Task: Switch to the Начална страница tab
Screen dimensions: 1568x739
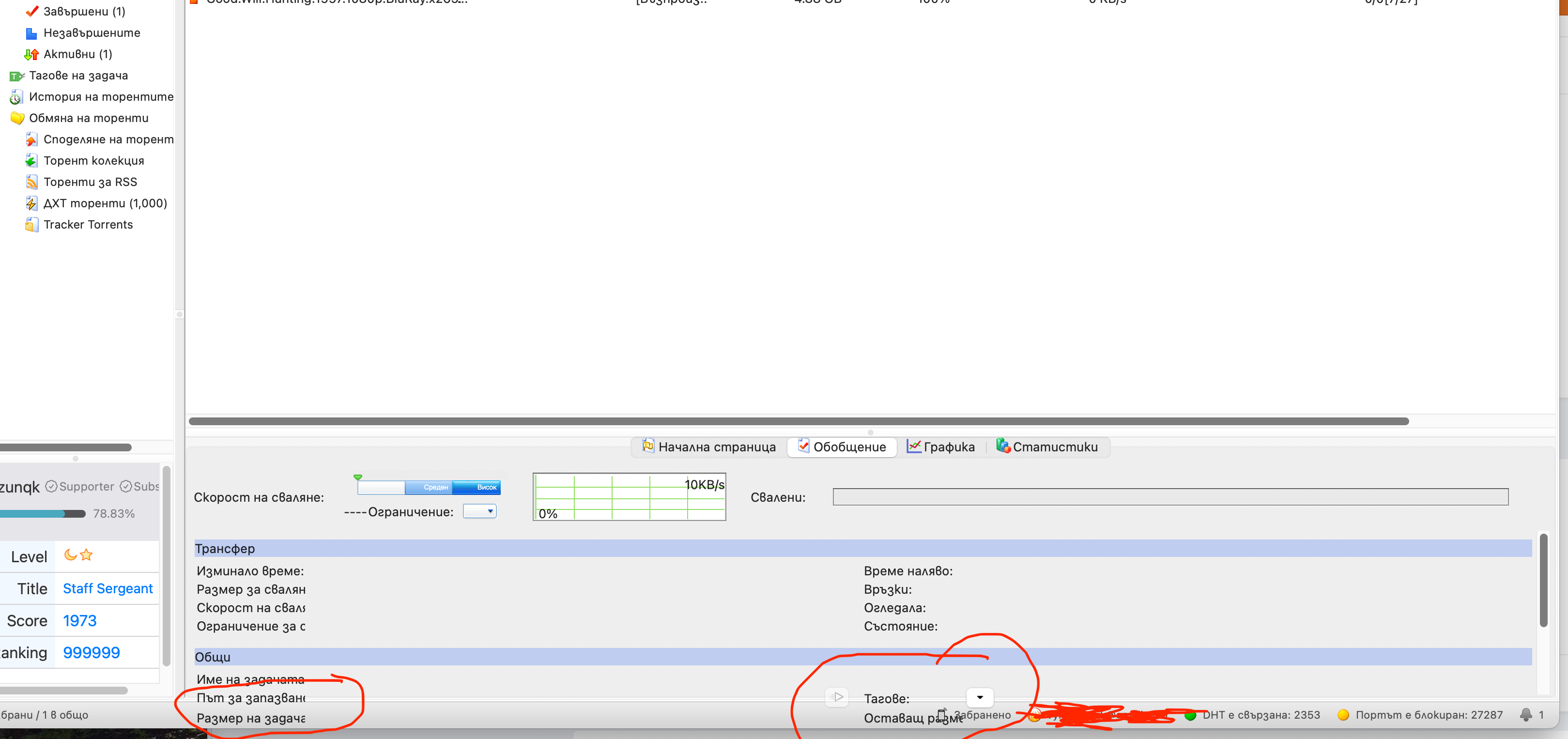Action: tap(708, 447)
